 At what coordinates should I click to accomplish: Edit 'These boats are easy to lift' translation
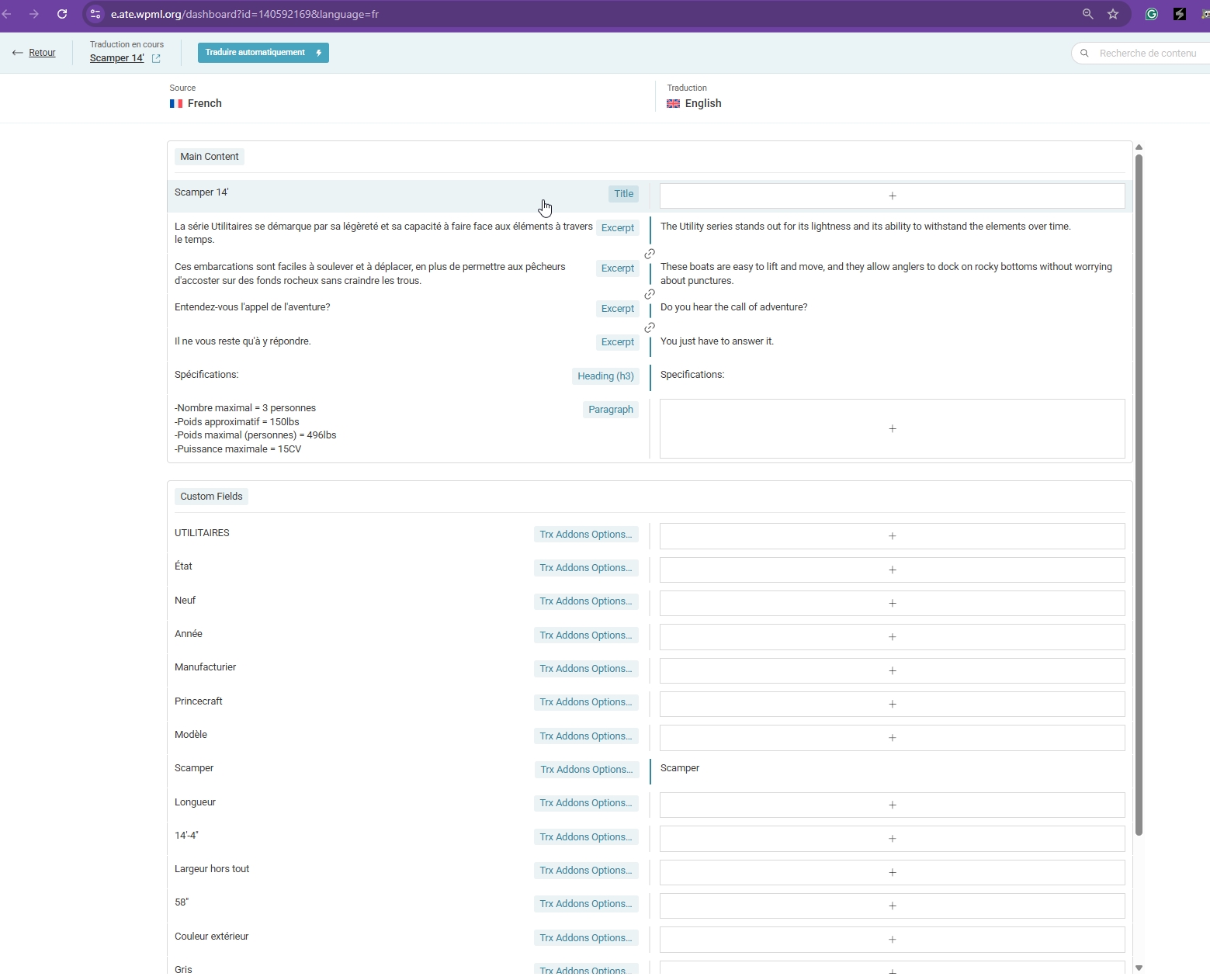click(886, 274)
